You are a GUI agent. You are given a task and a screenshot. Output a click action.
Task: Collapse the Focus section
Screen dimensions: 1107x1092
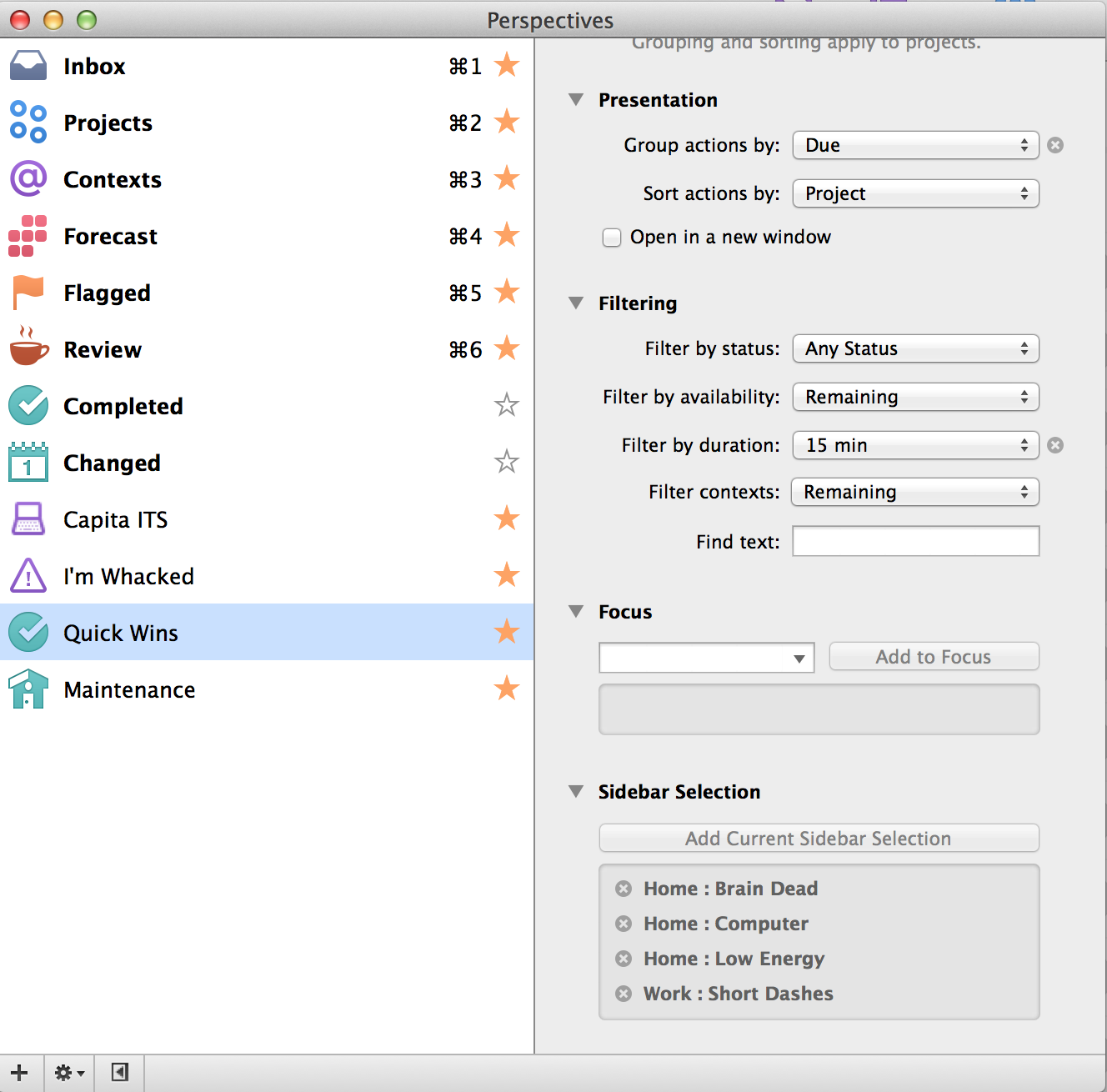(x=576, y=611)
